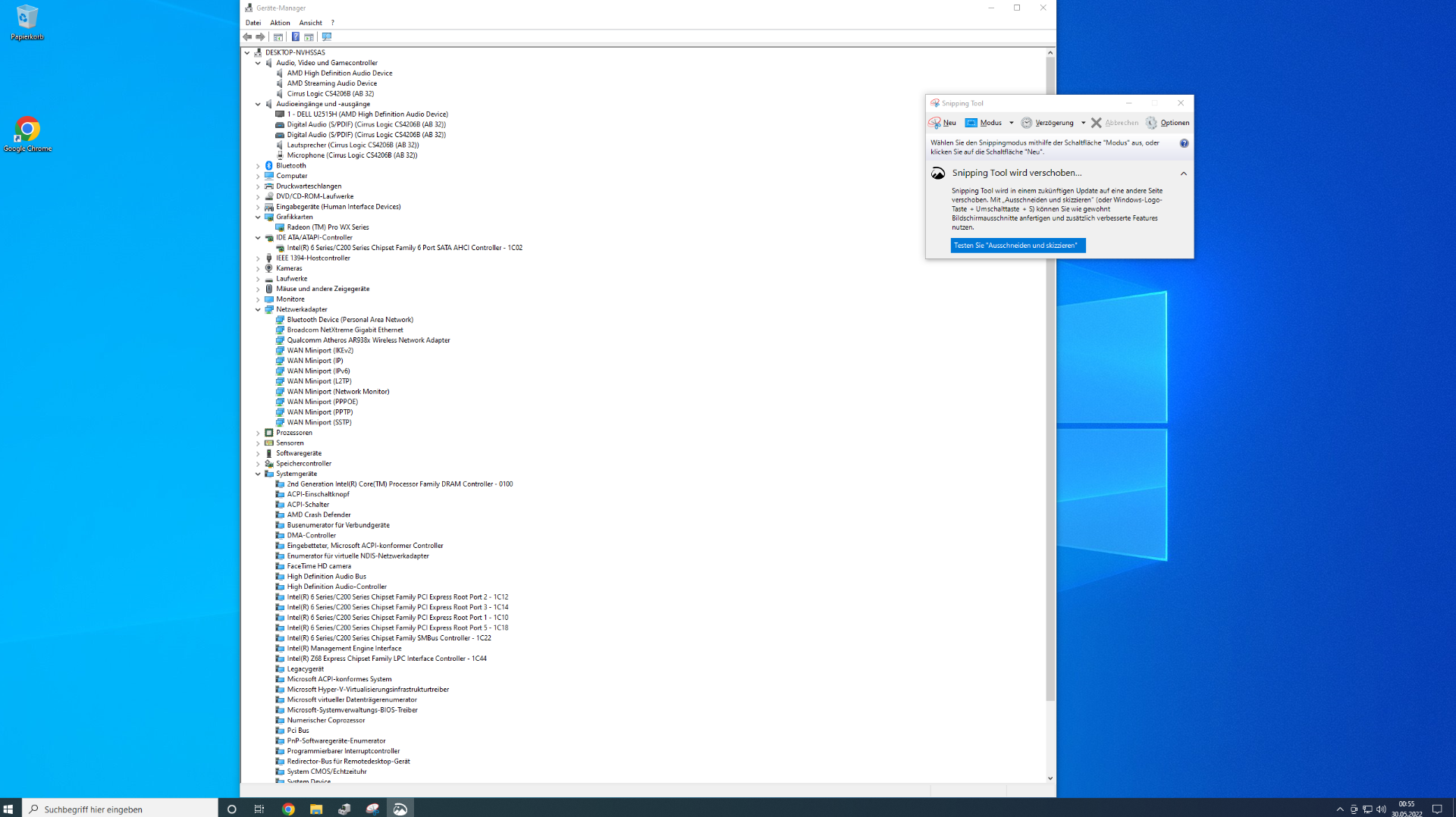The image size is (1456, 817).
Task: Click the vertical scrollbar down arrow
Action: pyautogui.click(x=1050, y=778)
